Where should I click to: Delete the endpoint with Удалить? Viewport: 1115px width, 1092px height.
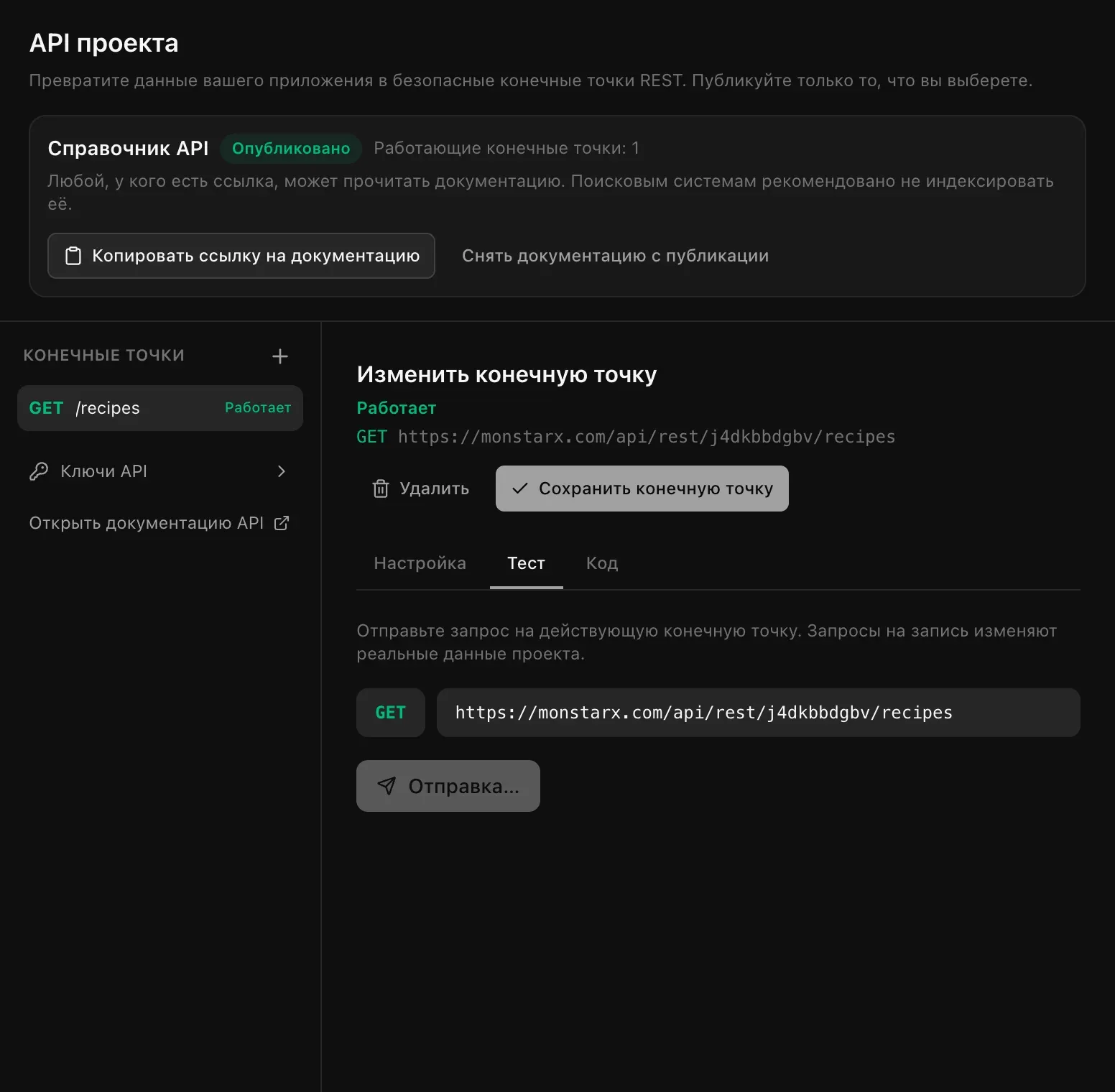(x=421, y=489)
